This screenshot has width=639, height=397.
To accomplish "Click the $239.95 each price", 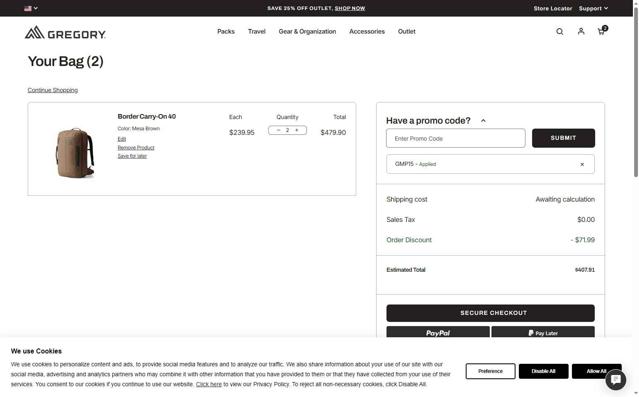I will pos(242,132).
